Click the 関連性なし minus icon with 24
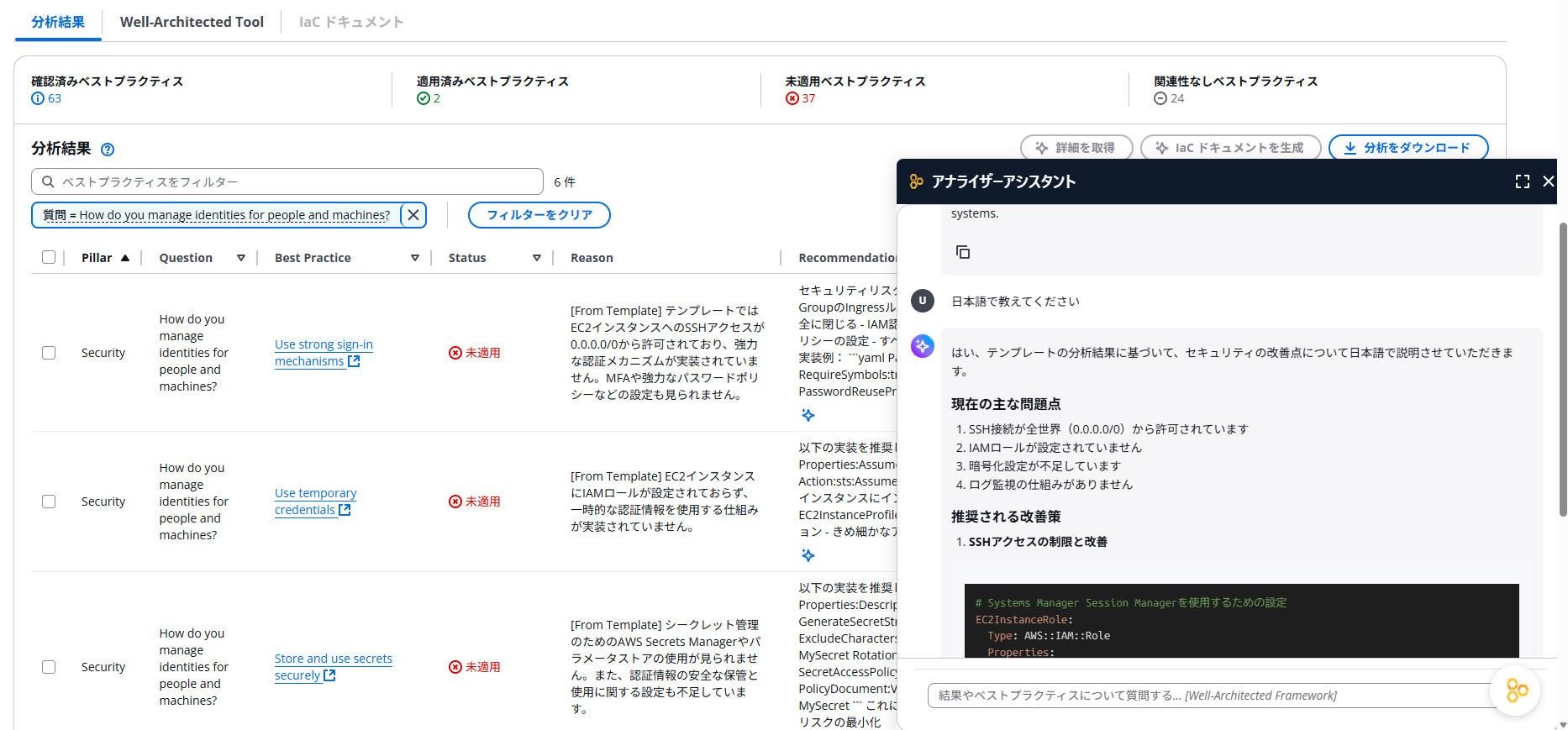The image size is (1568, 730). click(1160, 98)
